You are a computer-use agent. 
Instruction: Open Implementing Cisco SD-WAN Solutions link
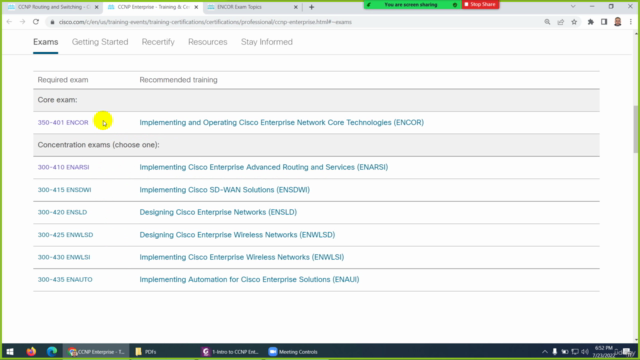[x=224, y=190]
